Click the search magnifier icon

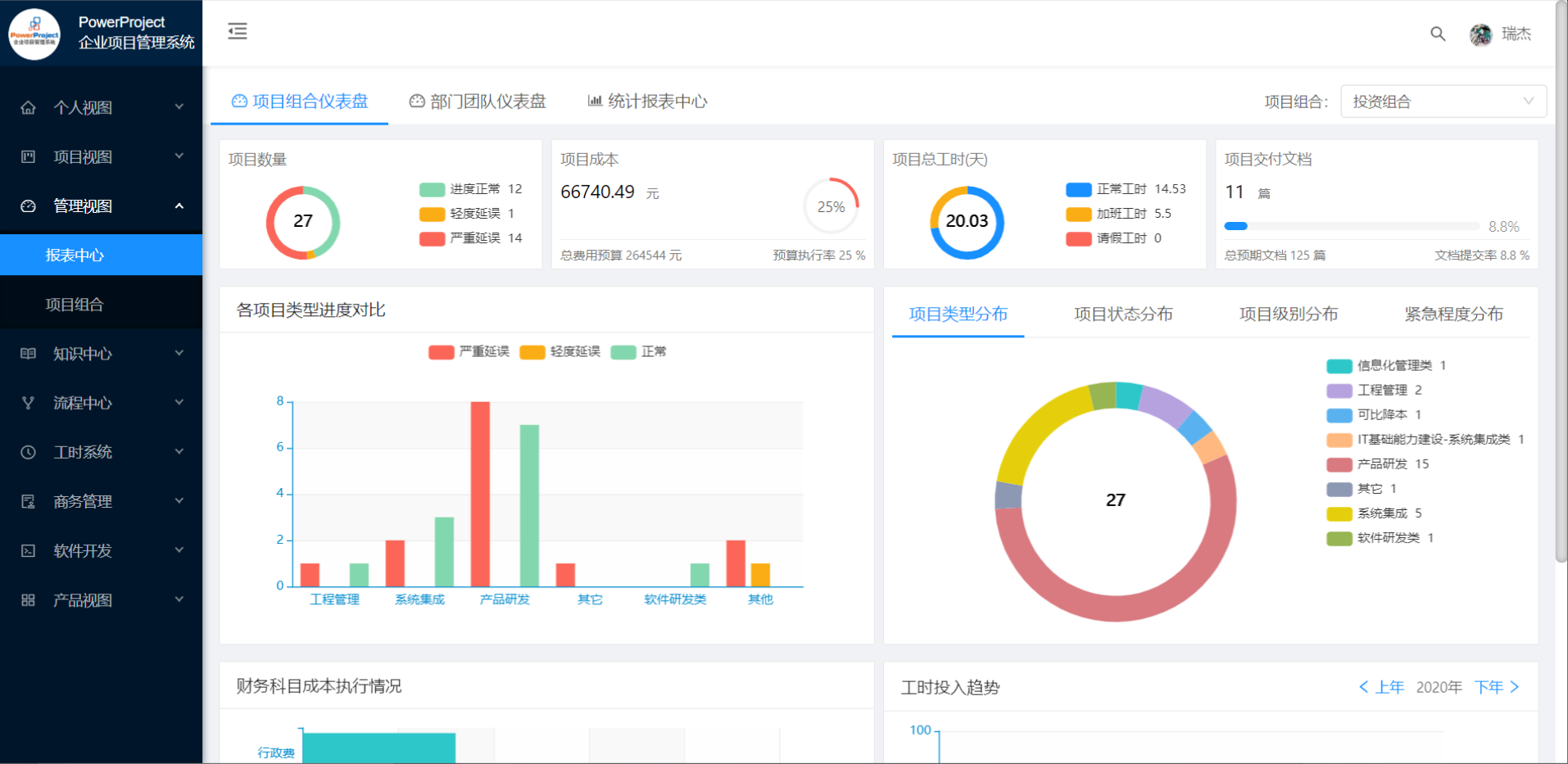(x=1438, y=34)
